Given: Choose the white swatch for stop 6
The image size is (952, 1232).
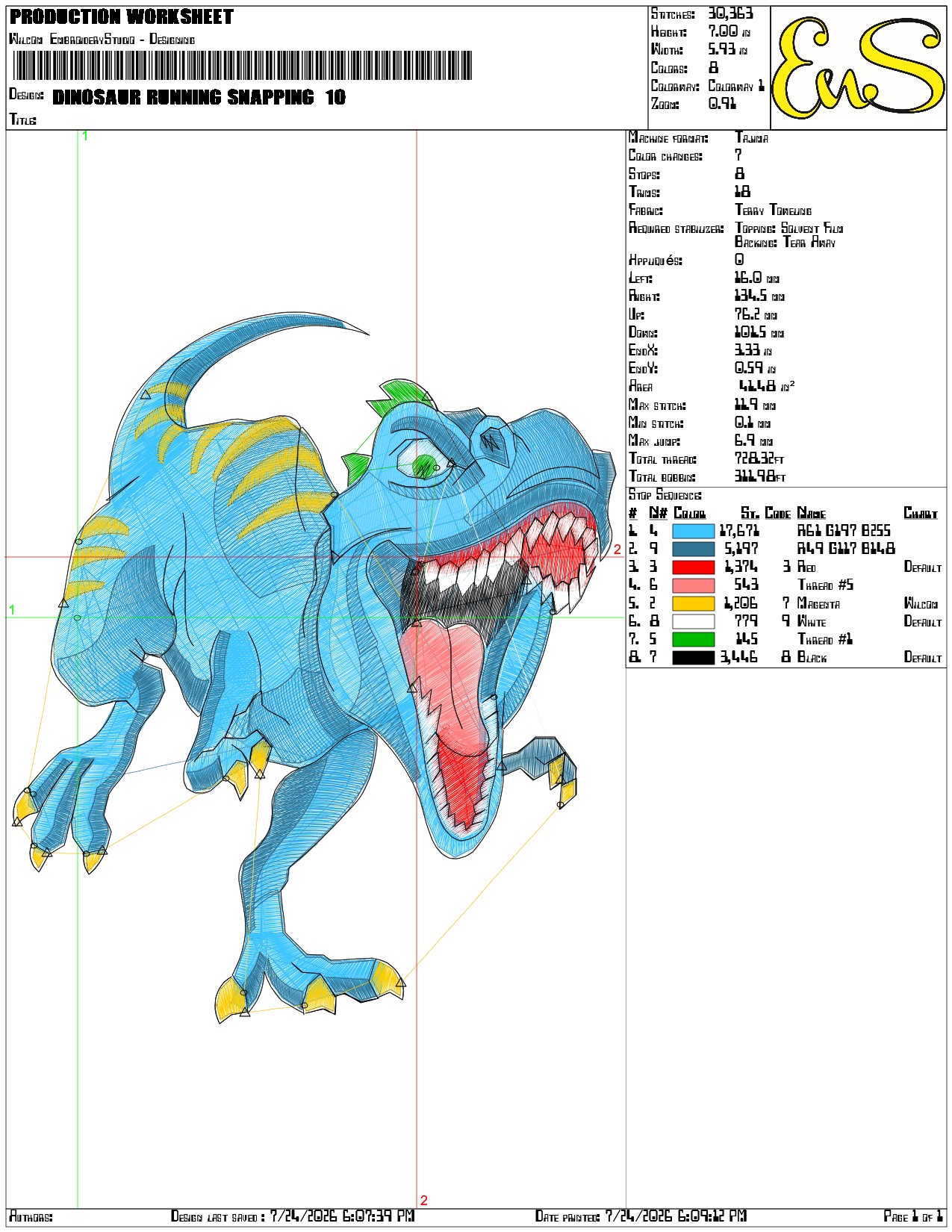Looking at the screenshot, I should click(x=693, y=621).
